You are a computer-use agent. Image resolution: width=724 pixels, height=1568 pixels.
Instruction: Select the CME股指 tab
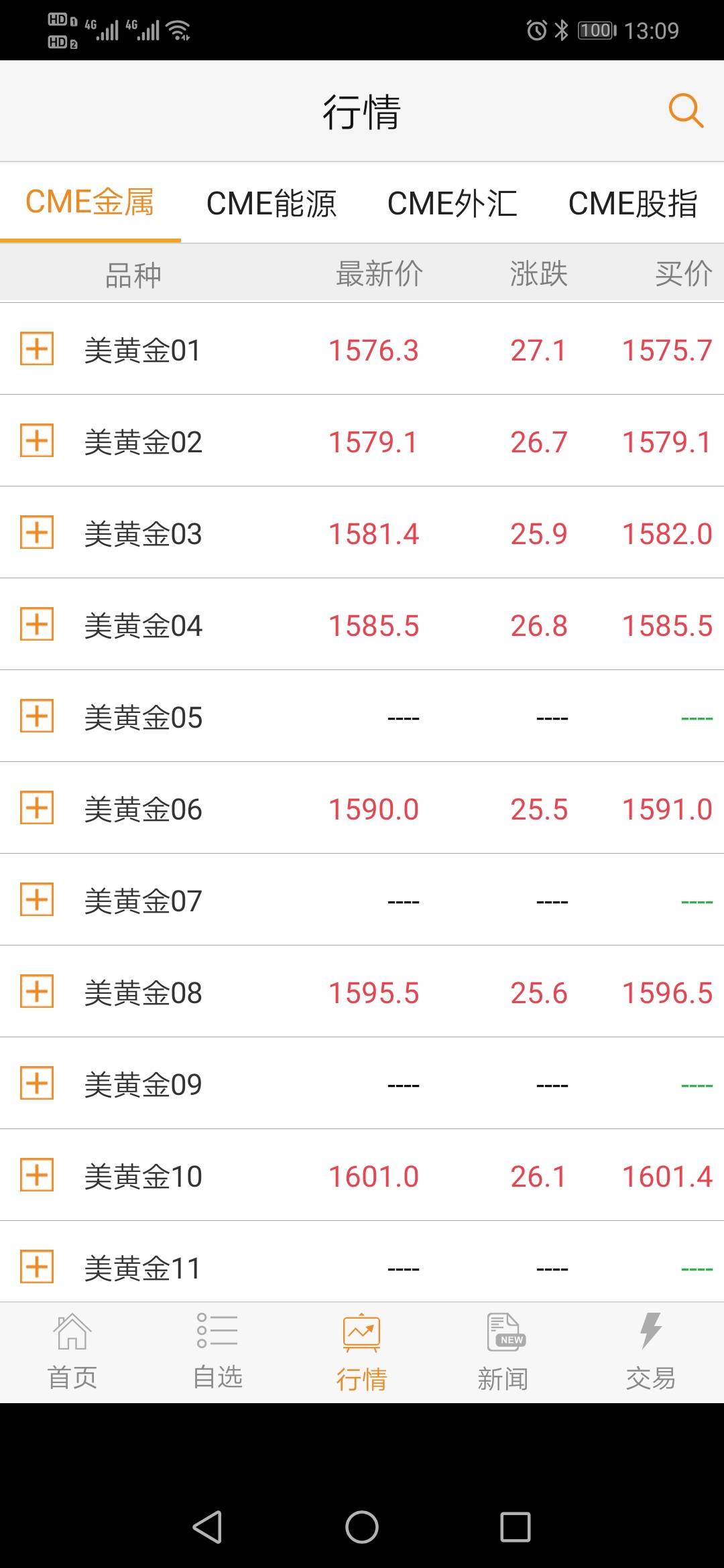633,203
